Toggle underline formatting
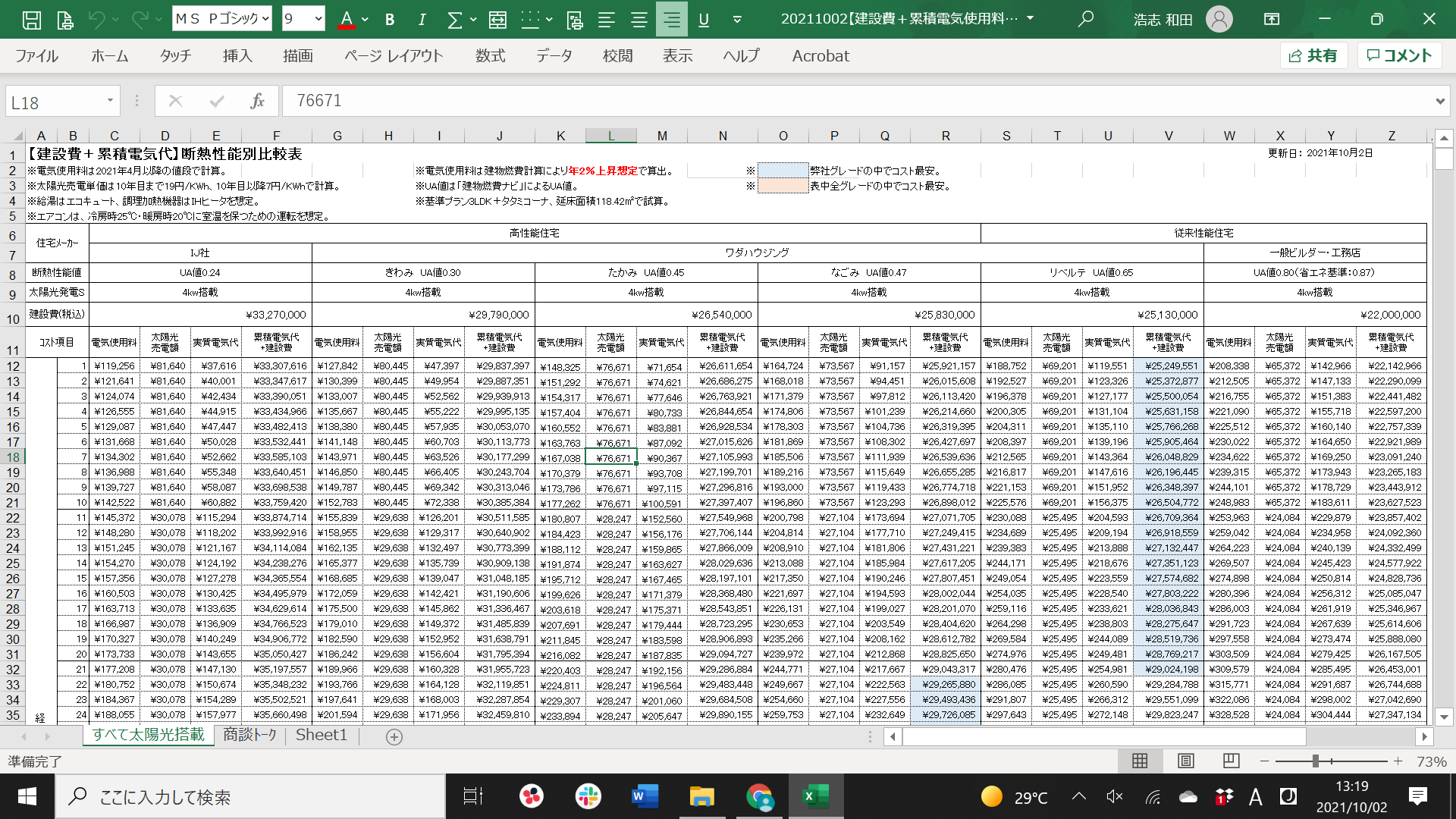Image resolution: width=1456 pixels, height=819 pixels. [x=704, y=20]
